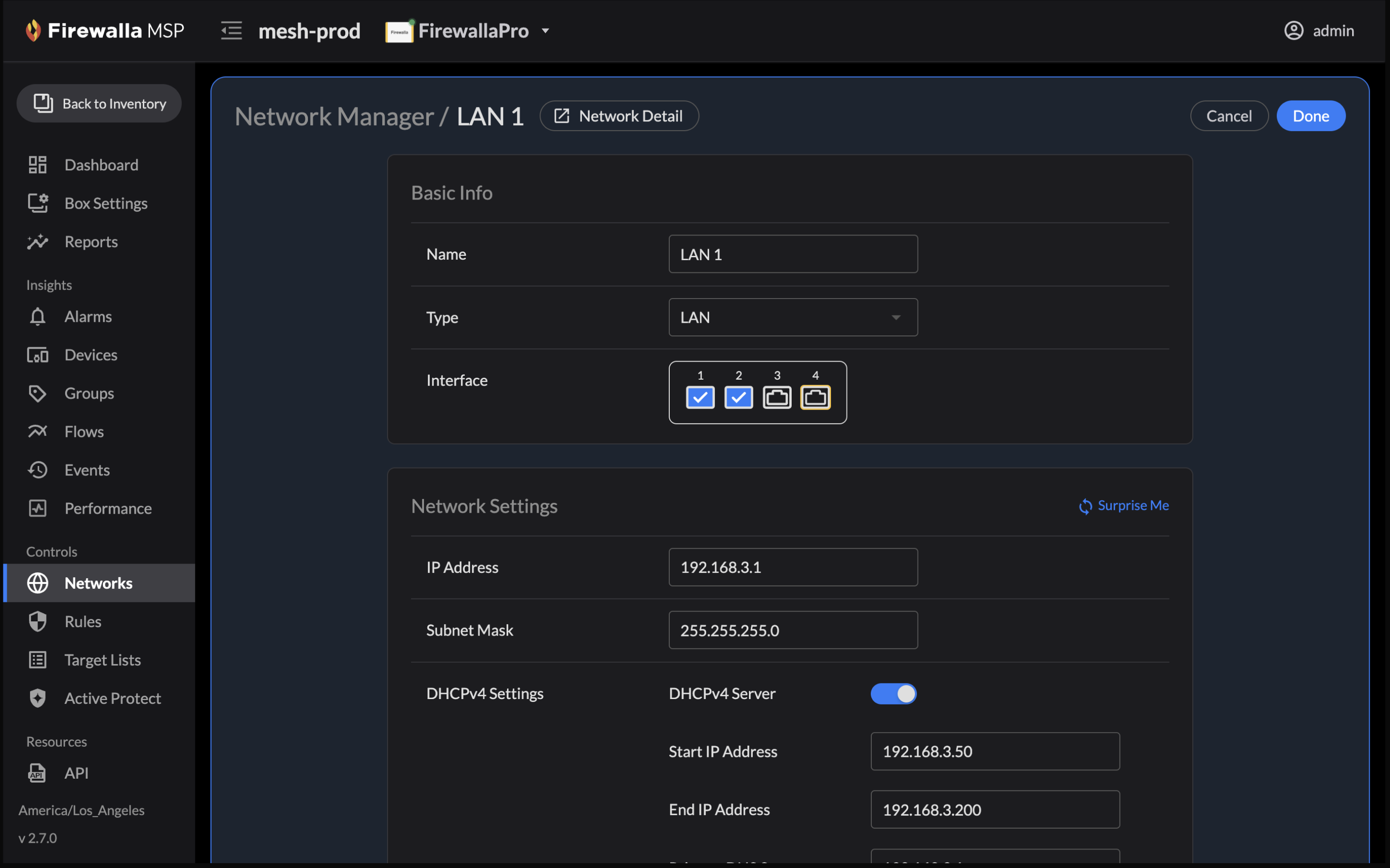Click the Target Lists list icon
Viewport: 1390px width, 868px height.
pyautogui.click(x=38, y=660)
